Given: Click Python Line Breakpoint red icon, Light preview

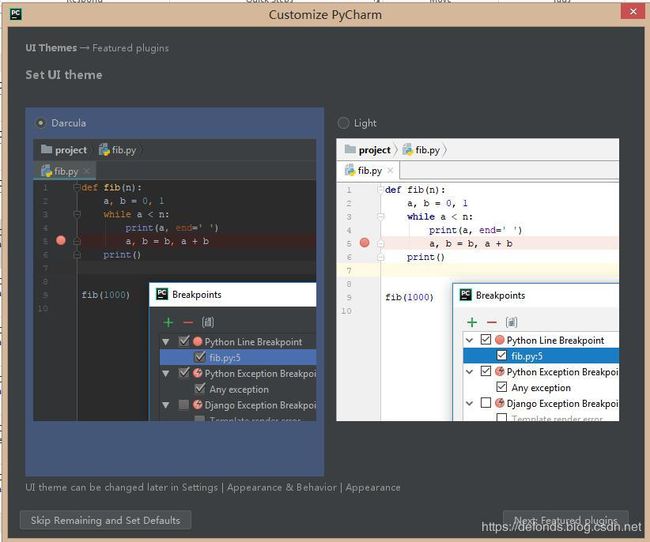Looking at the screenshot, I should (500, 340).
